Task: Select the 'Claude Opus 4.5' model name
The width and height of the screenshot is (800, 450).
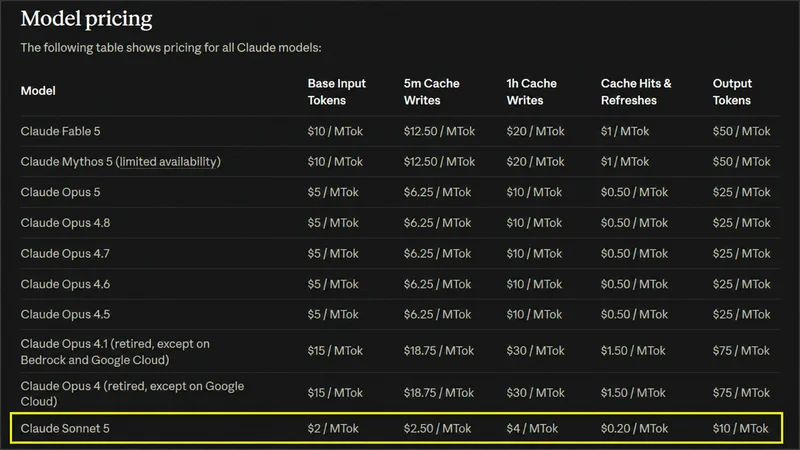Action: [x=65, y=314]
